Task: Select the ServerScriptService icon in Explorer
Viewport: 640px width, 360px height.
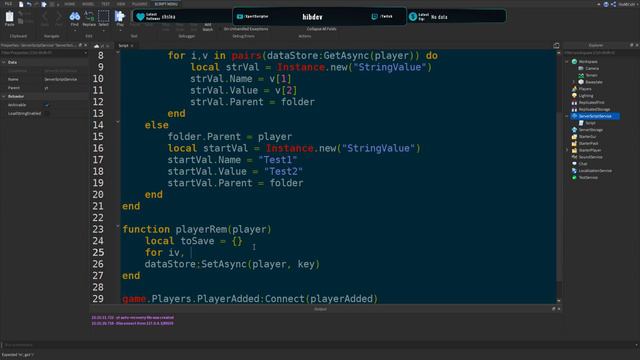Action: tap(574, 116)
